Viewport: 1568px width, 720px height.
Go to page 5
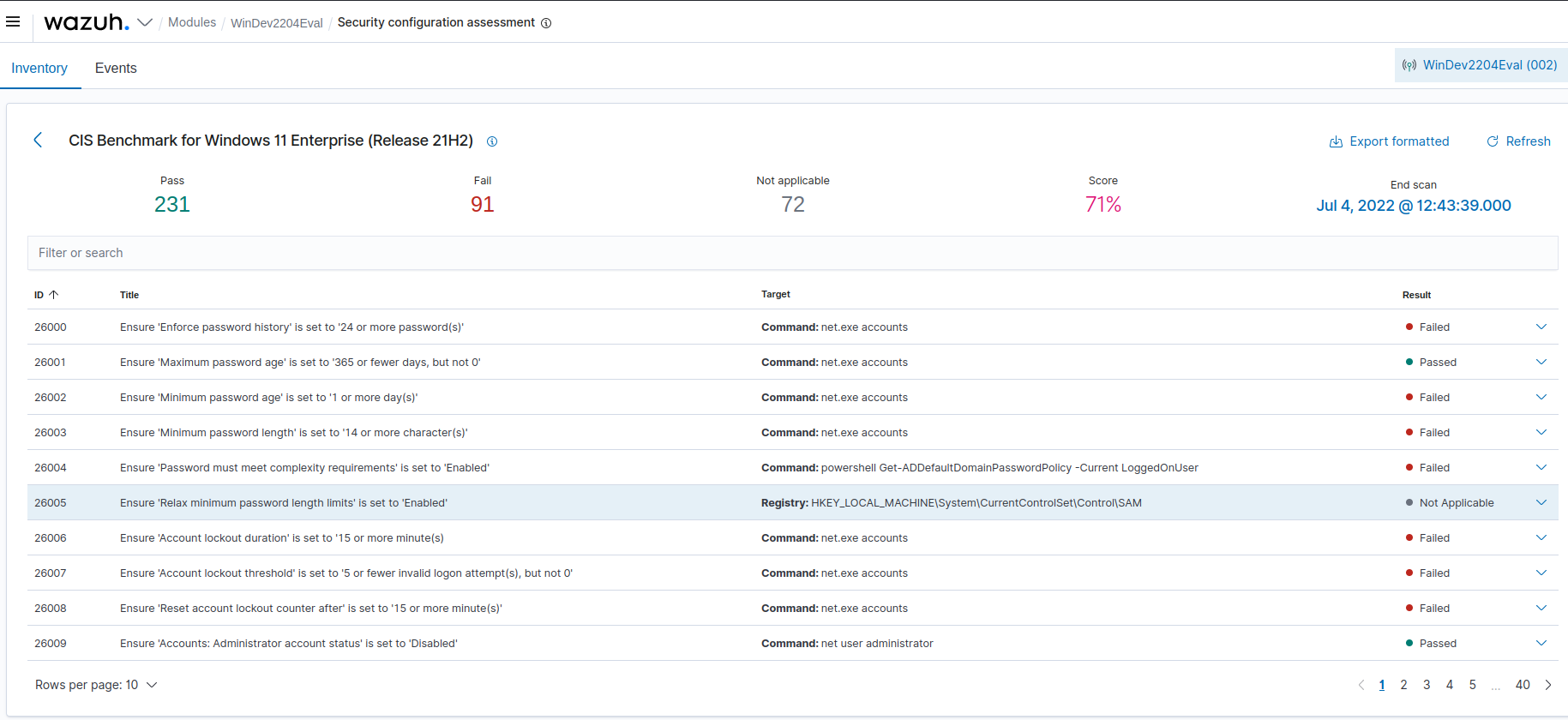1473,685
